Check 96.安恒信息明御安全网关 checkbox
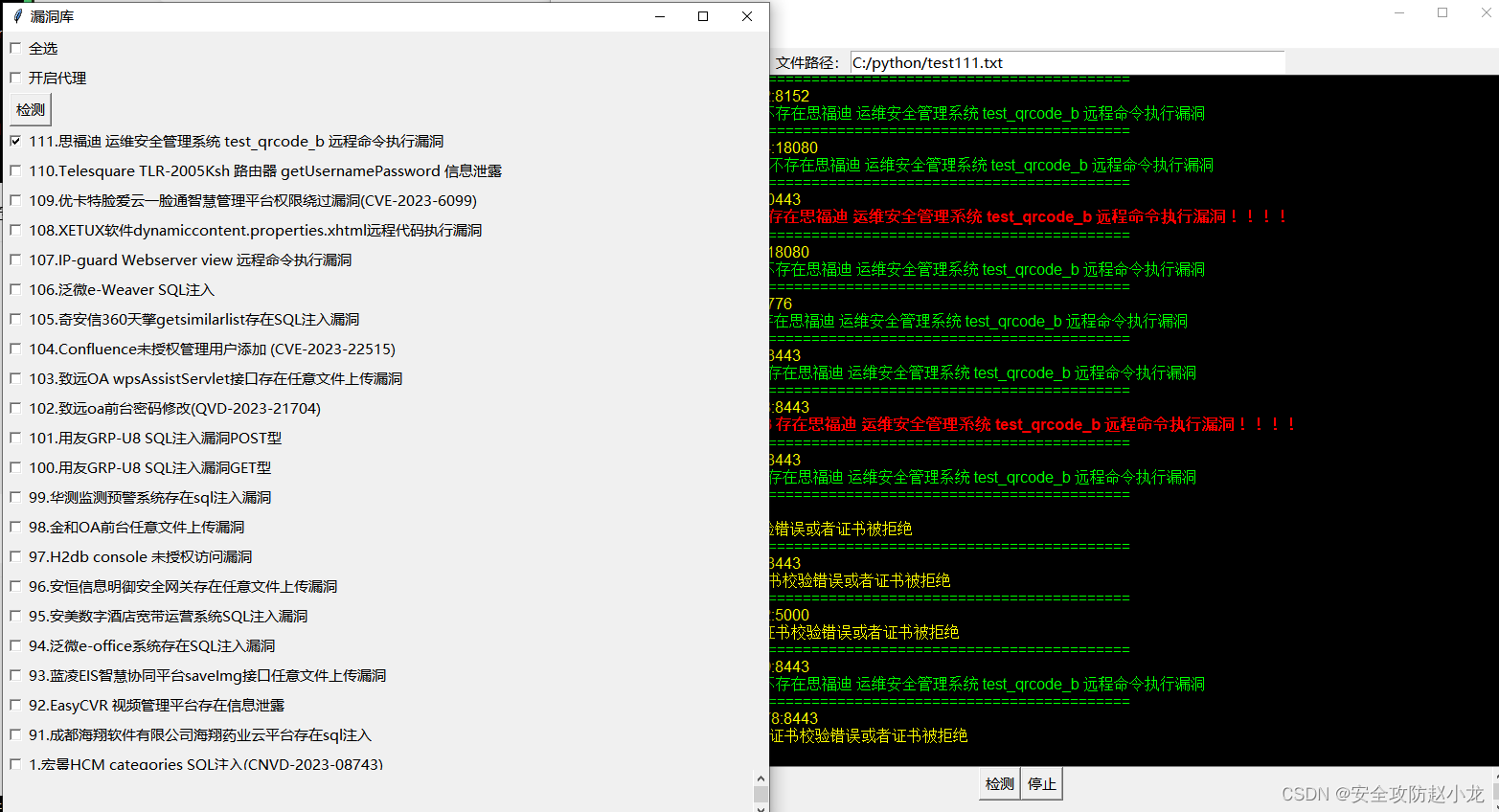Image resolution: width=1499 pixels, height=812 pixels. 15,586
